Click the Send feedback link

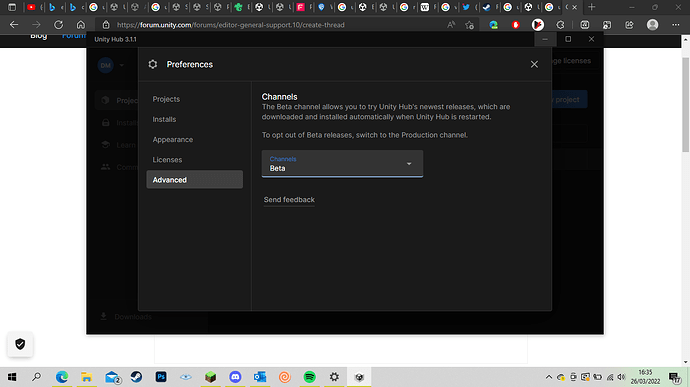tap(289, 200)
